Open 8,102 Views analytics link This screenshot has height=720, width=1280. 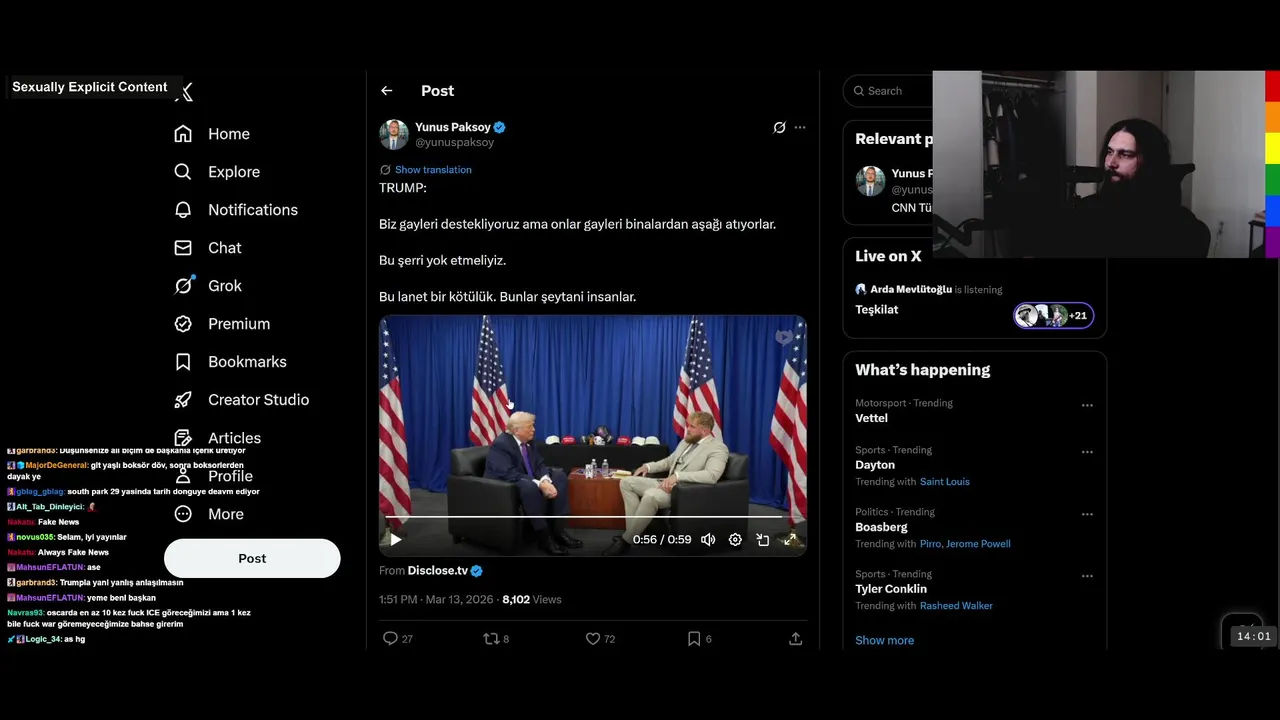532,600
